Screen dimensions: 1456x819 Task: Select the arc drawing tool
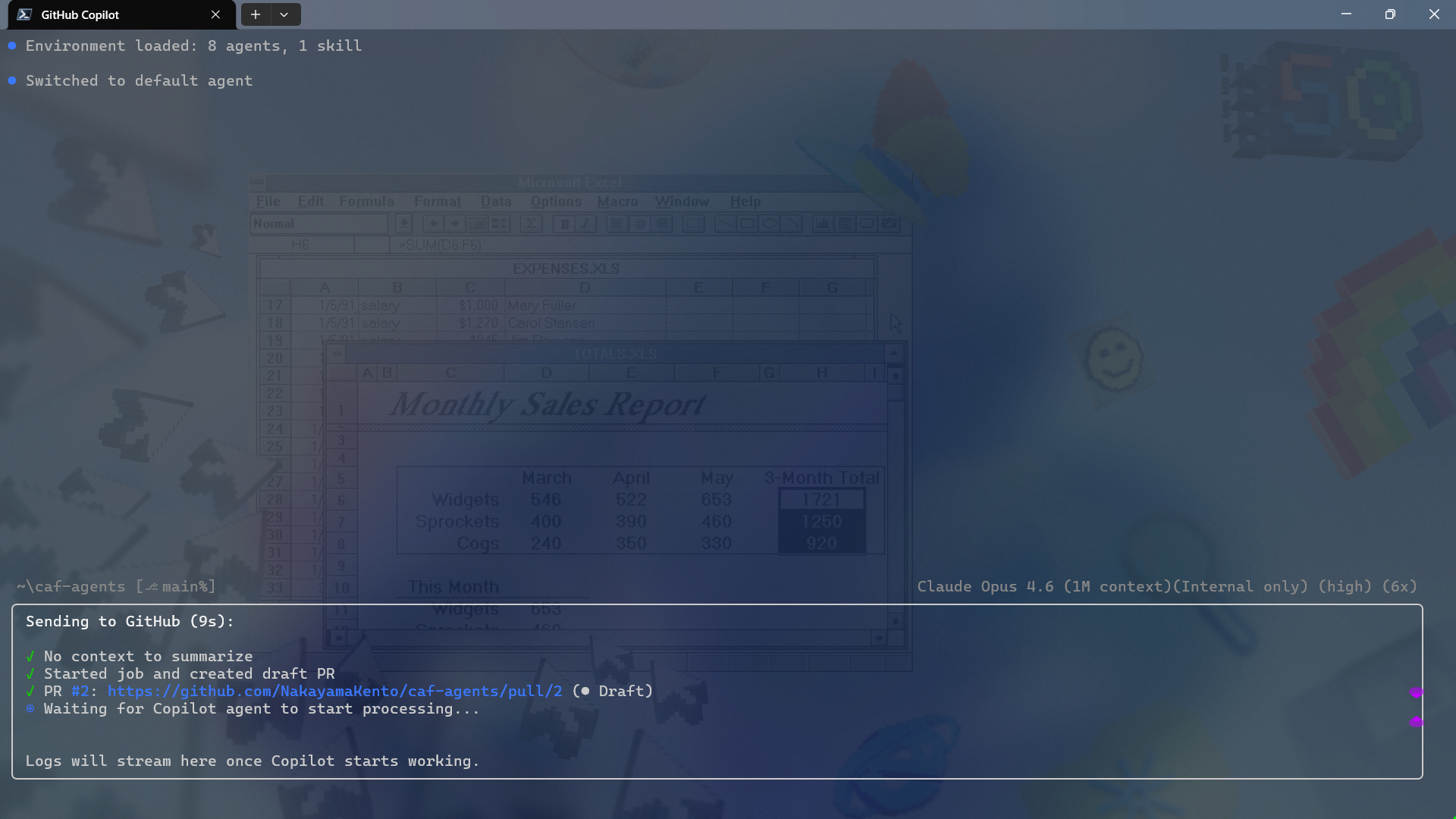[792, 224]
